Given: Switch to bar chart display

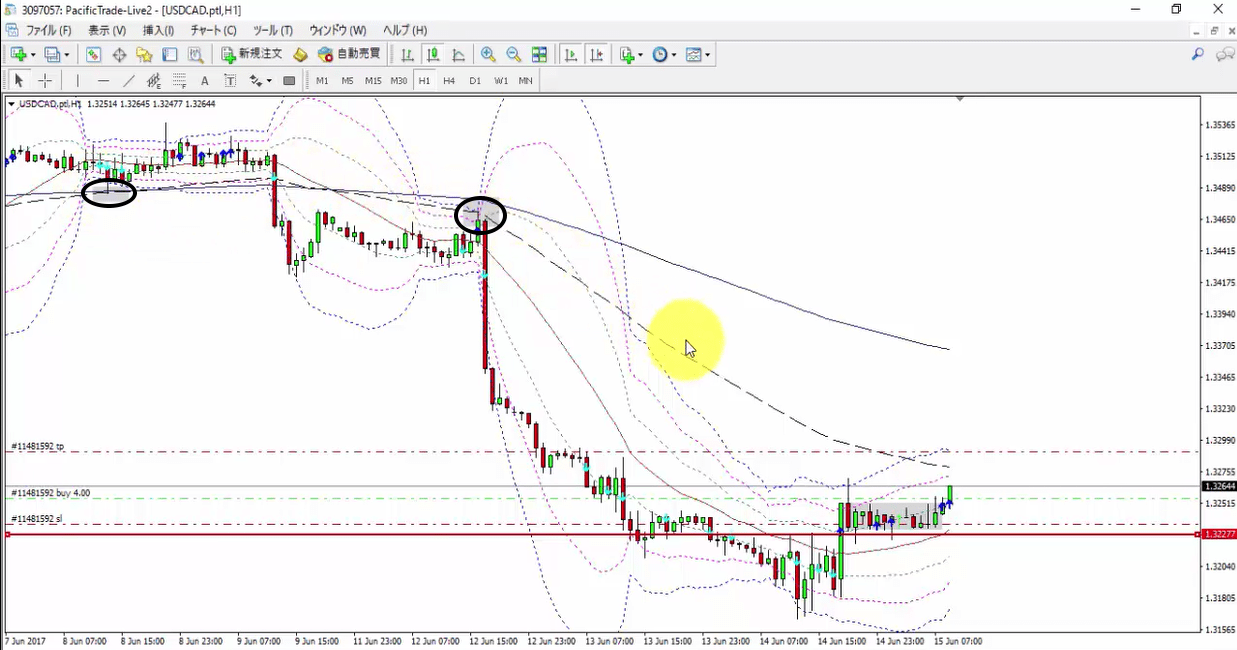Looking at the screenshot, I should point(407,55).
